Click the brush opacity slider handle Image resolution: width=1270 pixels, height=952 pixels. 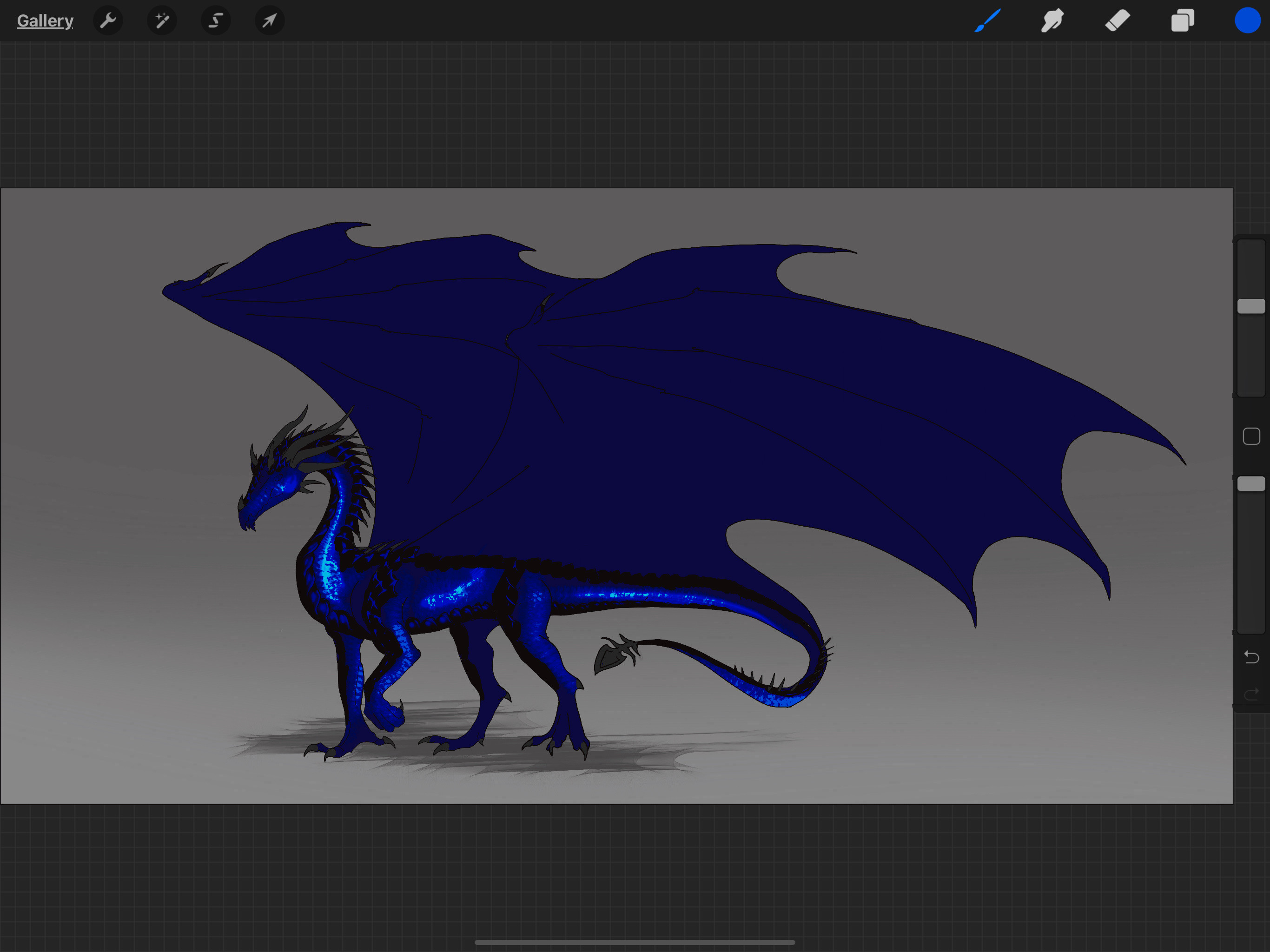point(1251,483)
